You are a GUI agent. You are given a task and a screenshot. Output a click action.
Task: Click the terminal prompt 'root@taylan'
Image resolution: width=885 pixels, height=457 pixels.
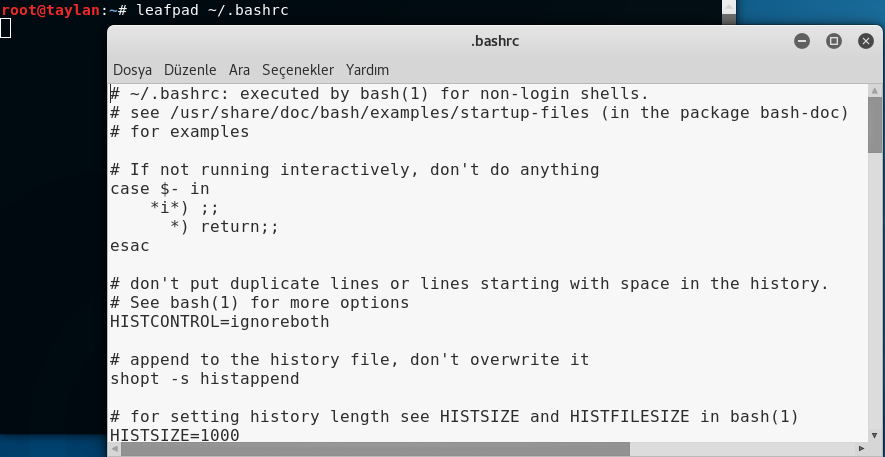[53, 10]
